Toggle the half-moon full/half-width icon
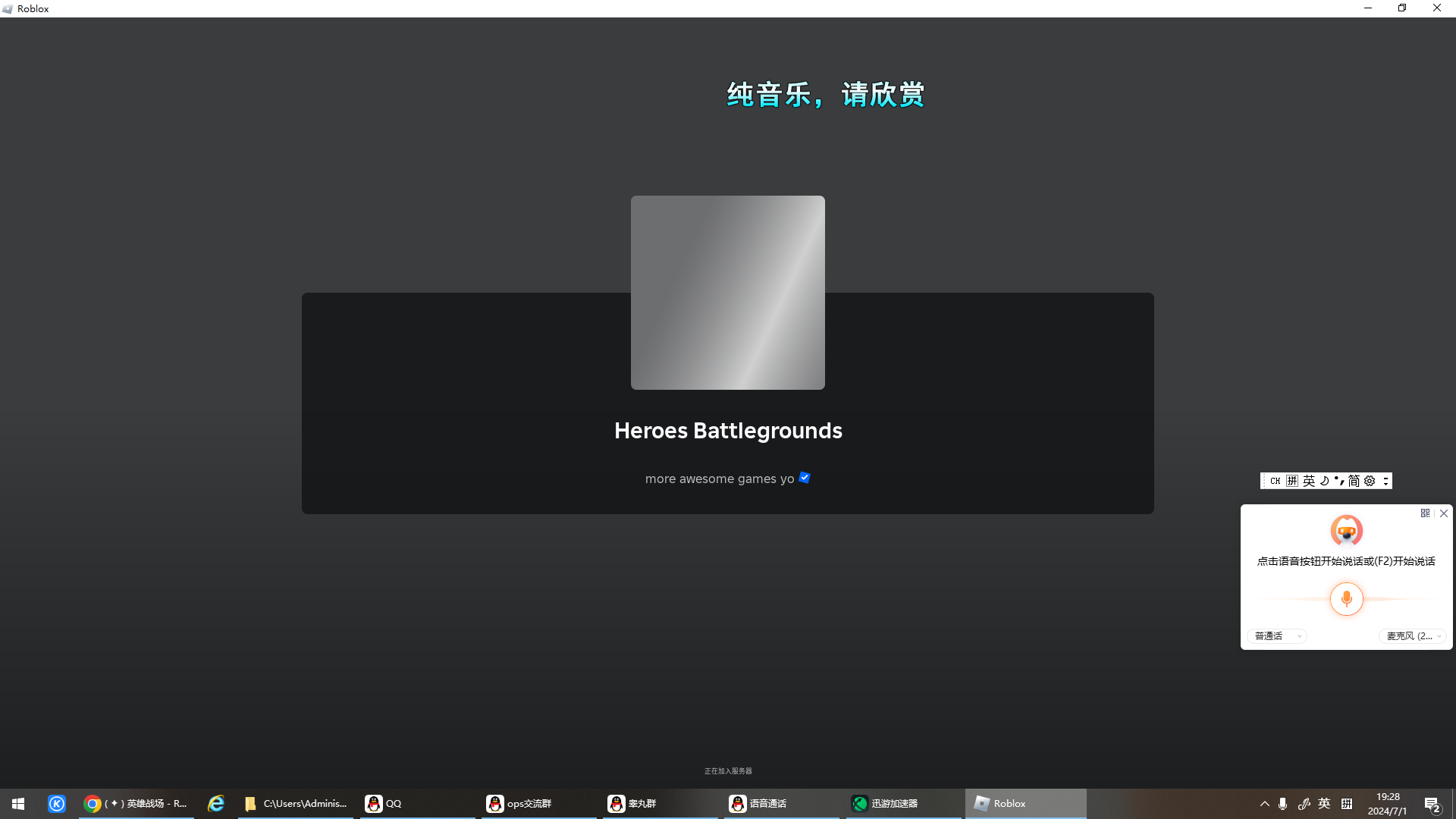1456x819 pixels. (x=1324, y=481)
